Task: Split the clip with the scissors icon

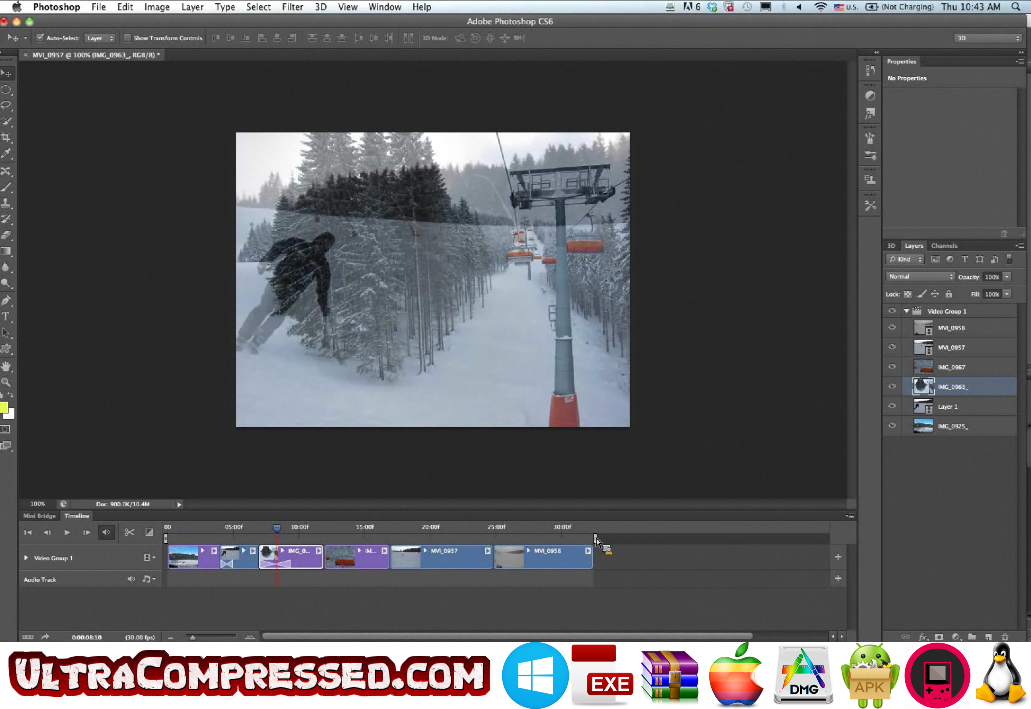Action: tap(129, 532)
